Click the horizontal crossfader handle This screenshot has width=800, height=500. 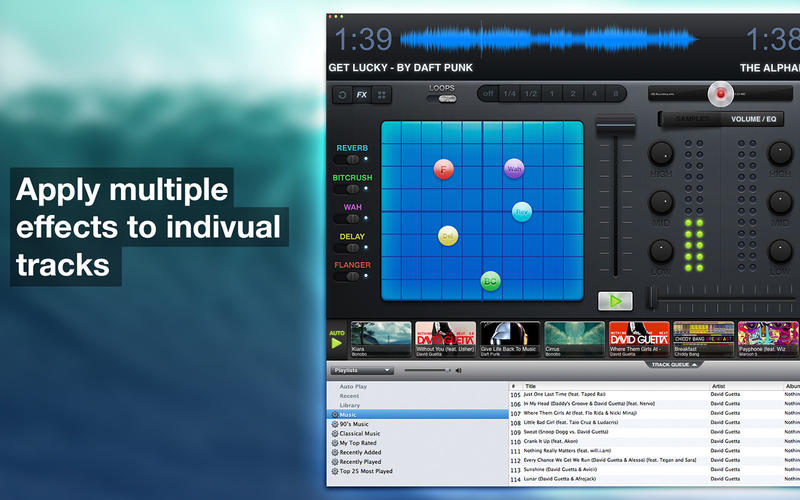pyautogui.click(x=652, y=298)
